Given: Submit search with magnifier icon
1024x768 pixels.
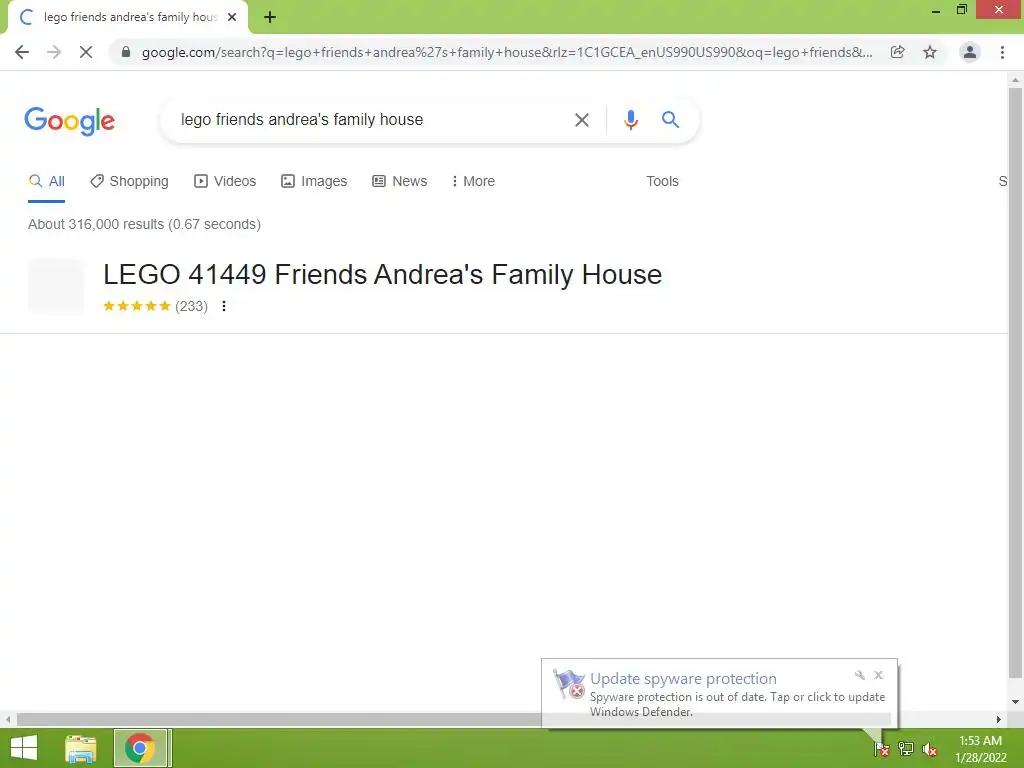Looking at the screenshot, I should click(670, 120).
